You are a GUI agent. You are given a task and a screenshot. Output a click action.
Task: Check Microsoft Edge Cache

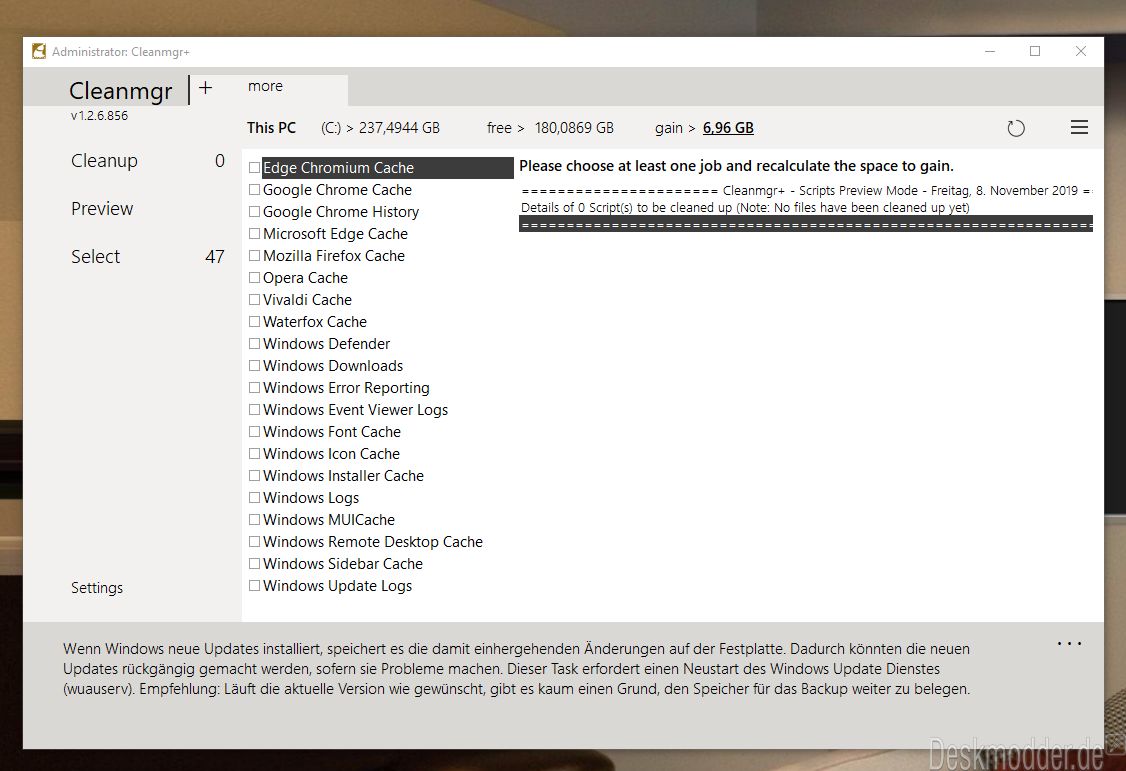point(254,233)
